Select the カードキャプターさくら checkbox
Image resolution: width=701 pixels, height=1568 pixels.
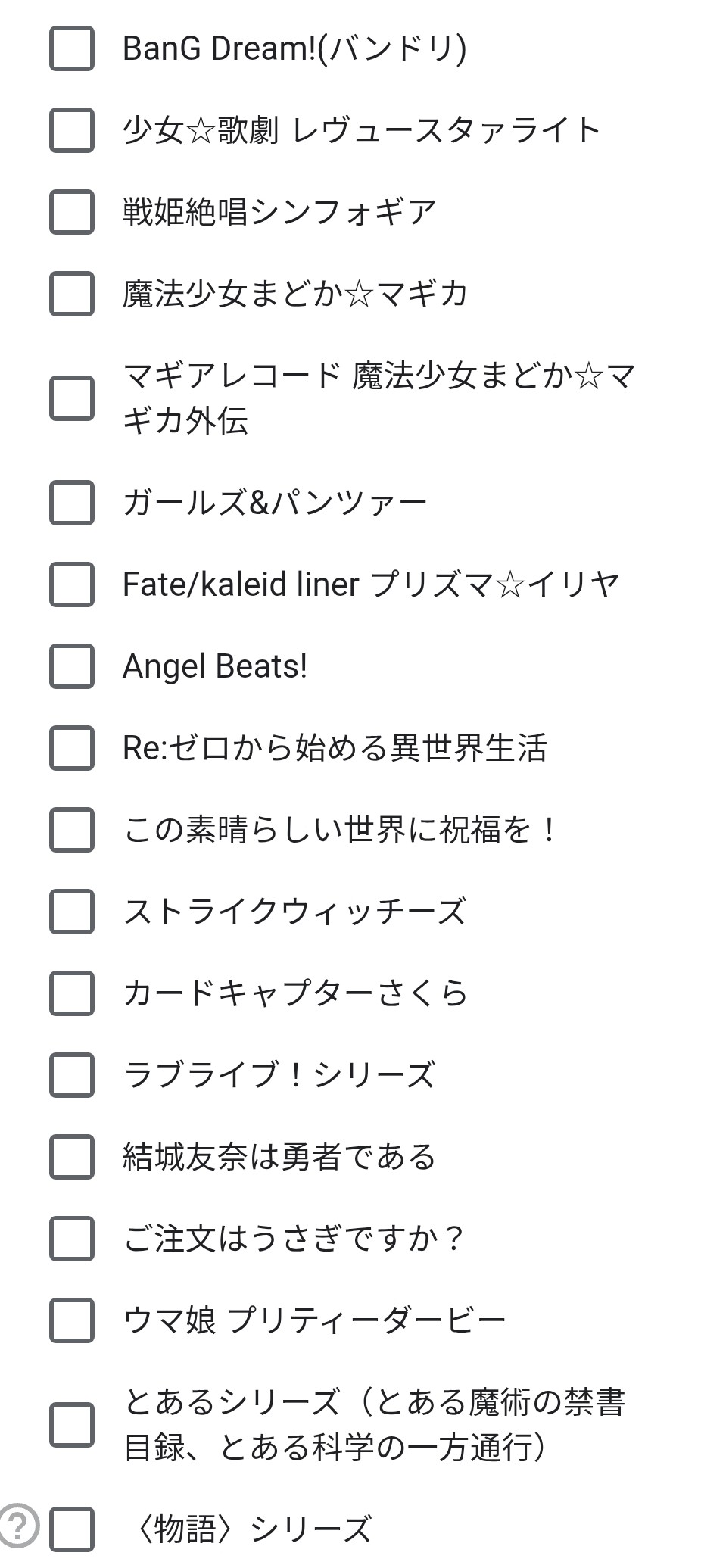(x=72, y=993)
